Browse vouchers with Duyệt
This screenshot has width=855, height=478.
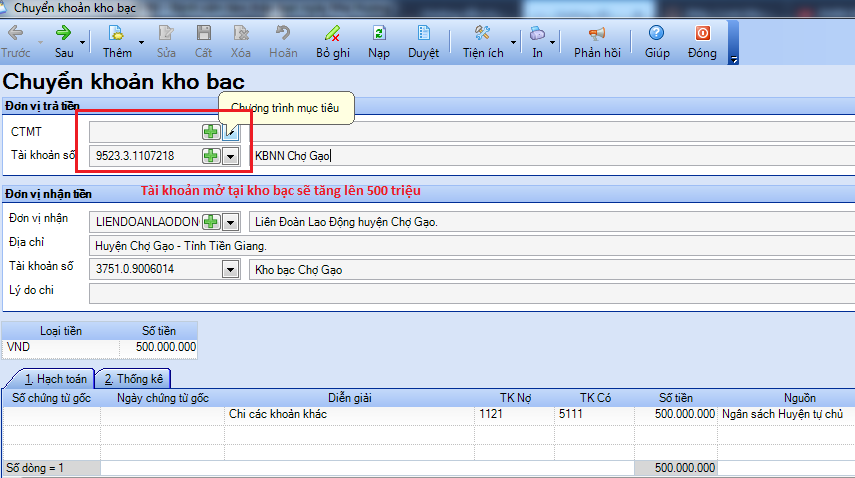(x=423, y=41)
